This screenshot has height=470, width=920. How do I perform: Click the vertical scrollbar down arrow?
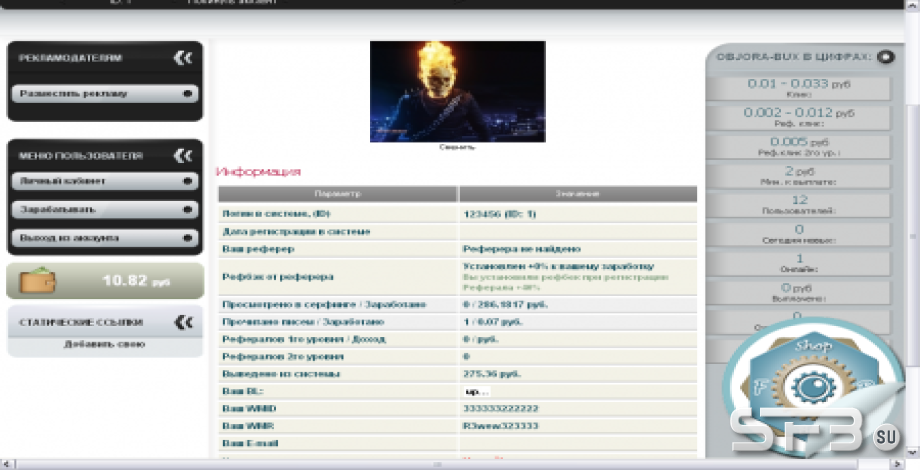point(913,452)
